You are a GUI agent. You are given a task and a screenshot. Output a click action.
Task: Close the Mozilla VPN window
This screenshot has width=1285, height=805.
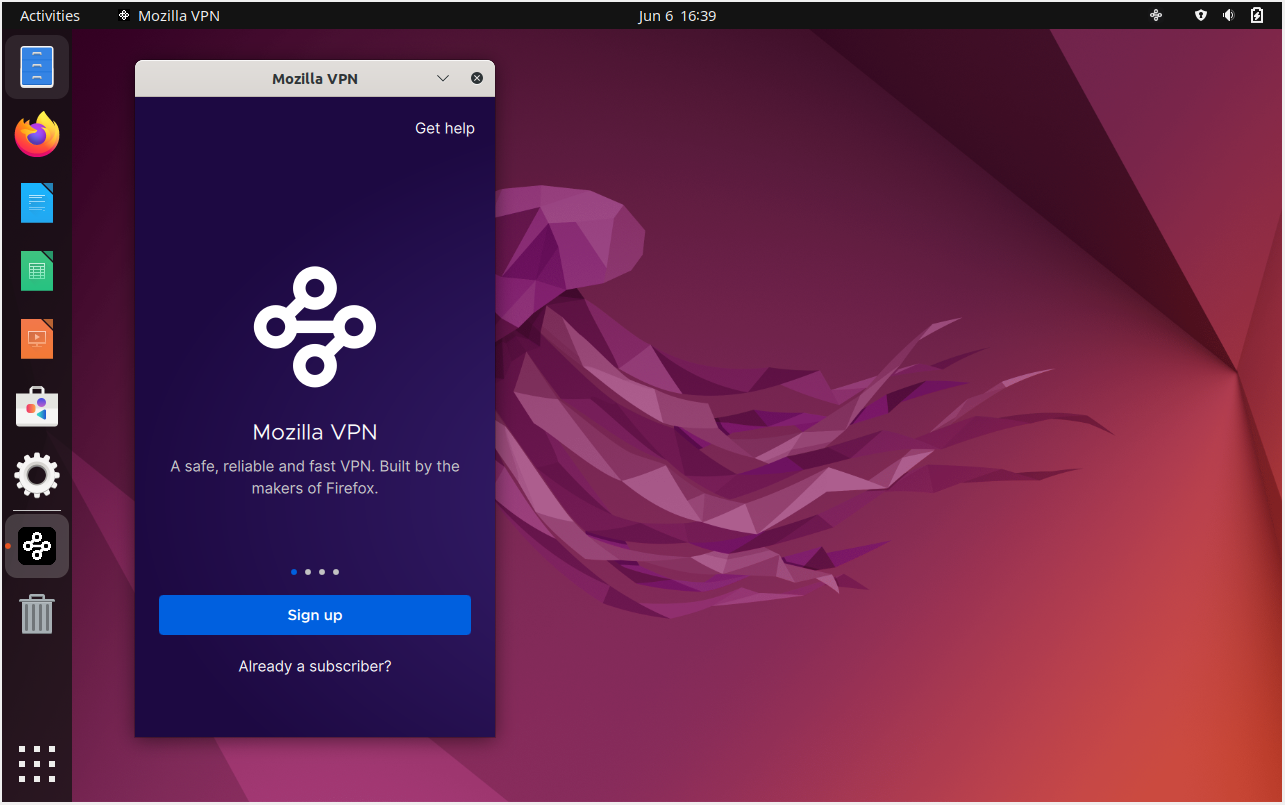click(x=477, y=78)
